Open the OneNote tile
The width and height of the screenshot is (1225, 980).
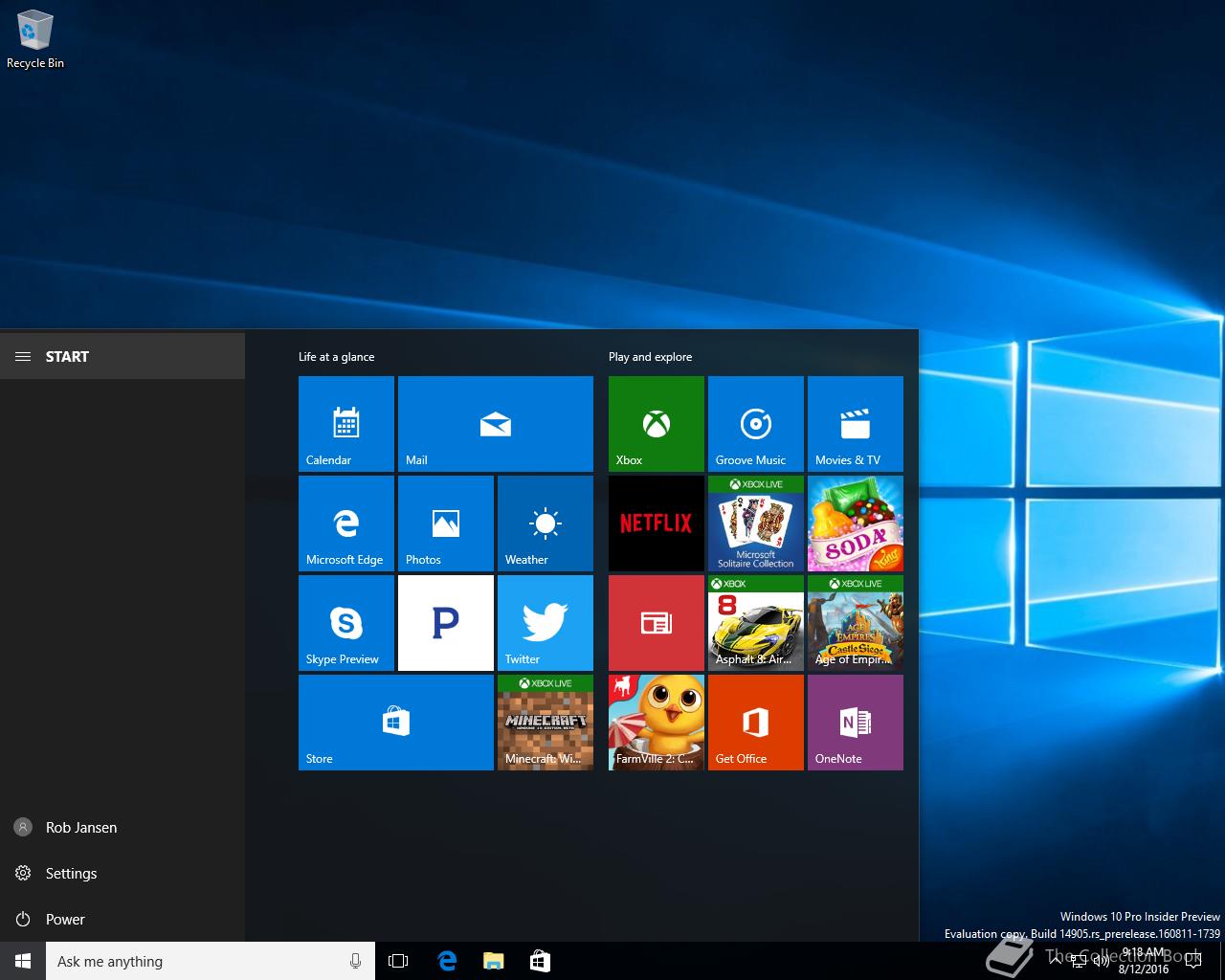pos(856,722)
